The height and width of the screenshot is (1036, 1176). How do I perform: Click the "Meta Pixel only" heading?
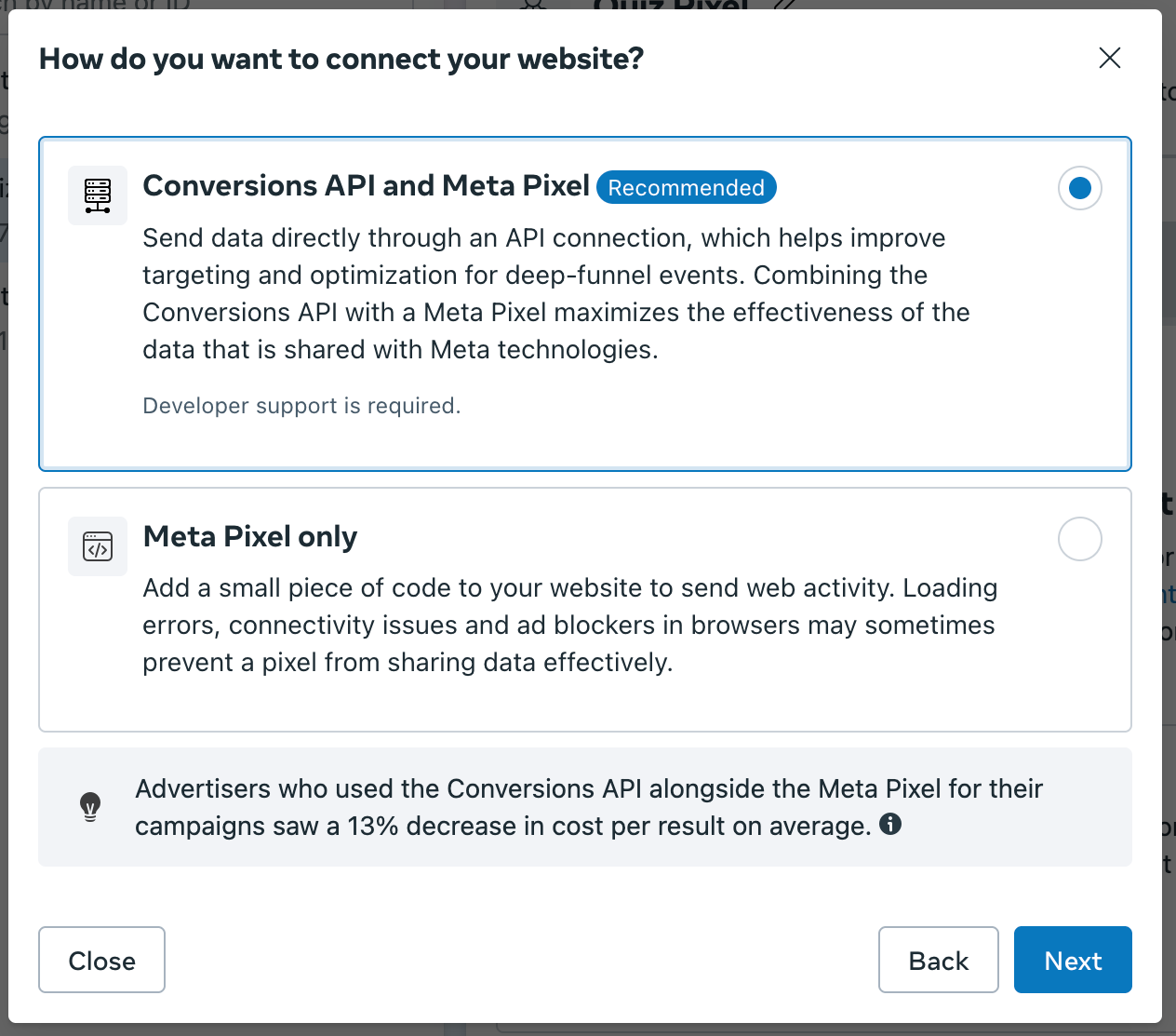pyautogui.click(x=250, y=537)
